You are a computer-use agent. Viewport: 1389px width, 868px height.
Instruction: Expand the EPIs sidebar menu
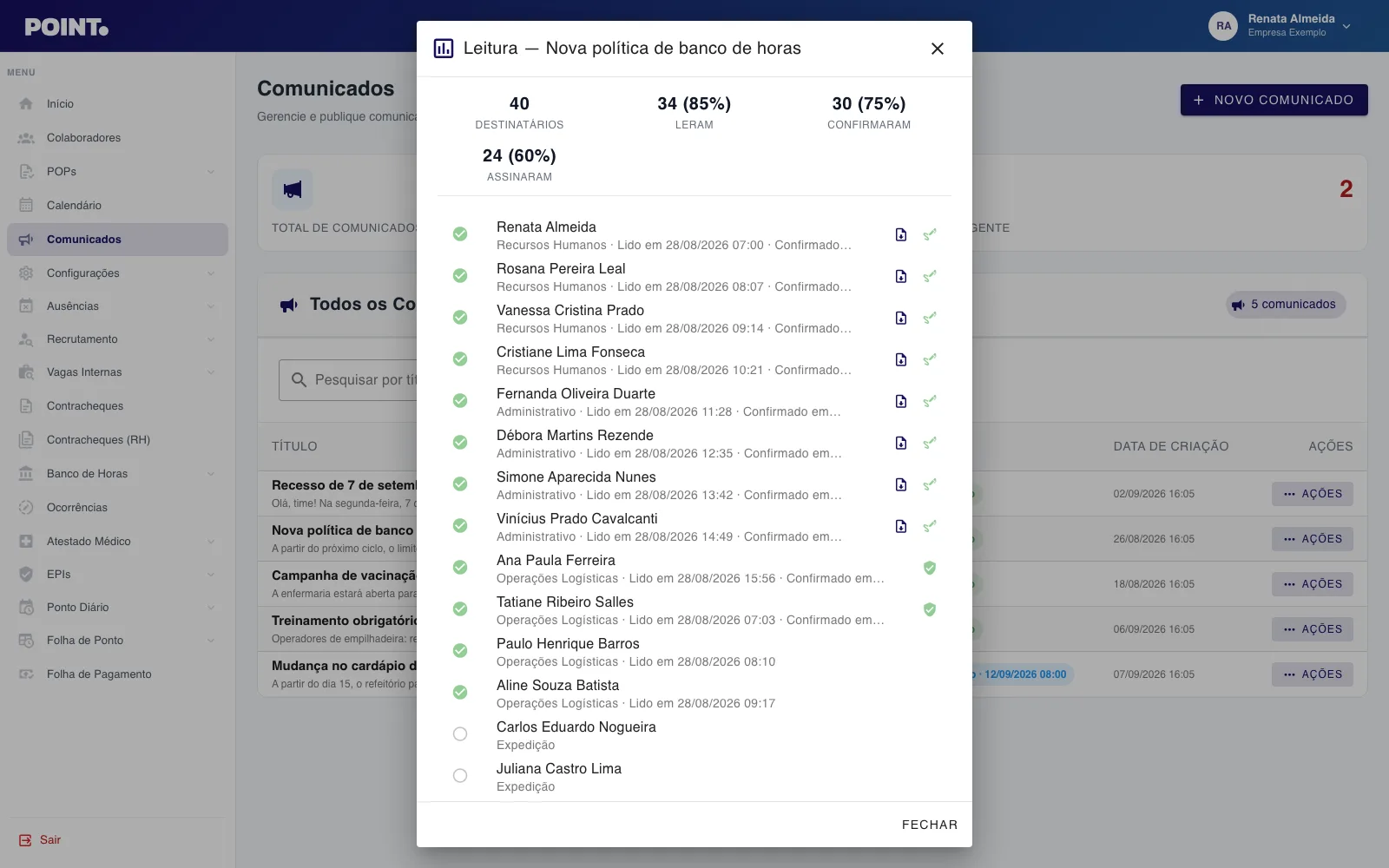tap(117, 575)
